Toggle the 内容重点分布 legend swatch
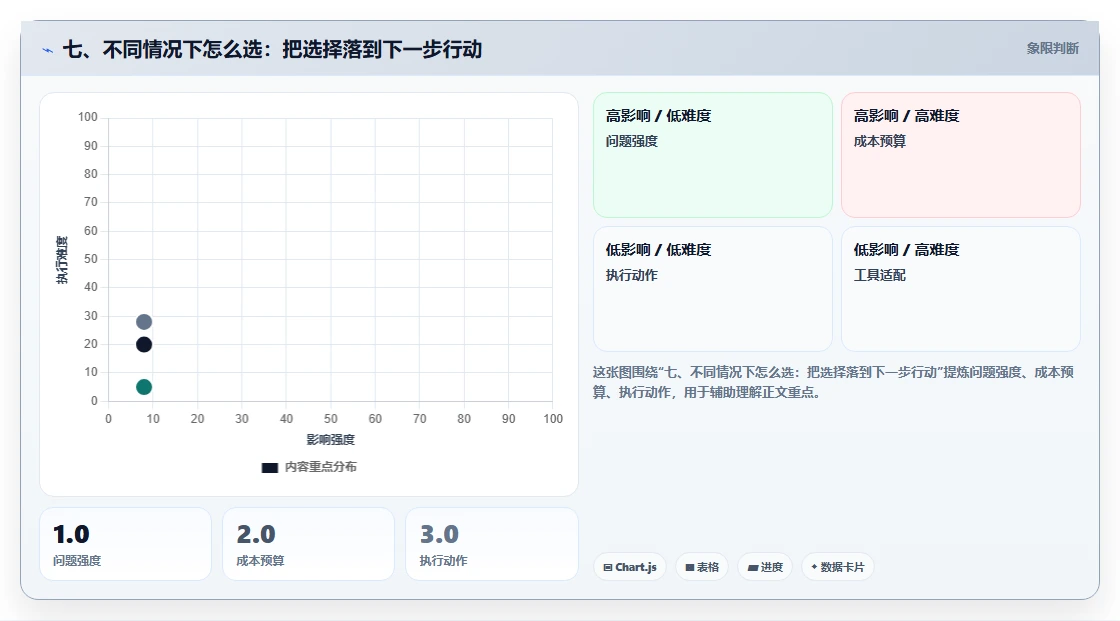The height and width of the screenshot is (621, 1120). (269, 467)
